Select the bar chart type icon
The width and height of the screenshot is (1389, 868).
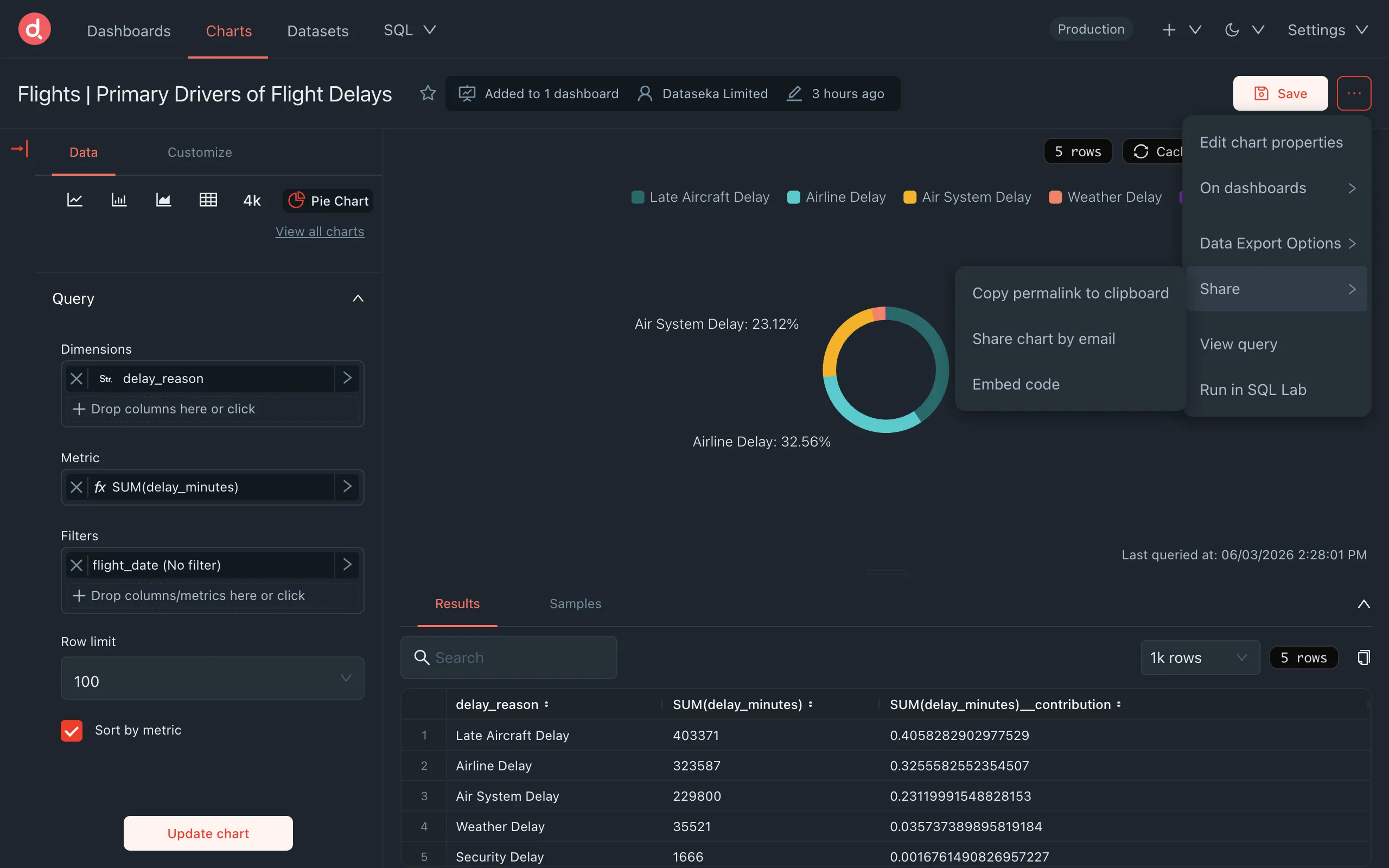(x=119, y=200)
